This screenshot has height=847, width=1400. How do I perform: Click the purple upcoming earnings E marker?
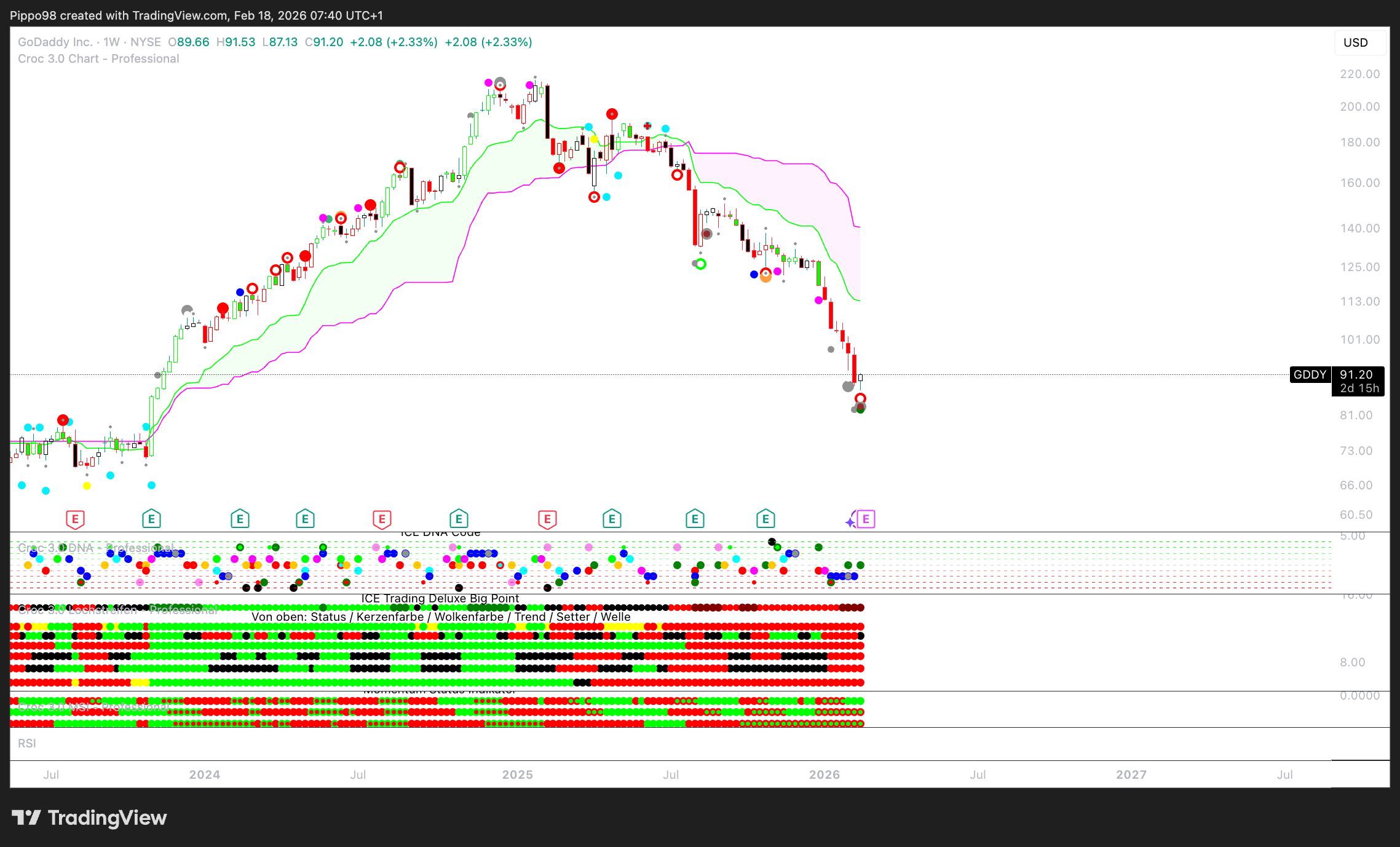coord(866,519)
